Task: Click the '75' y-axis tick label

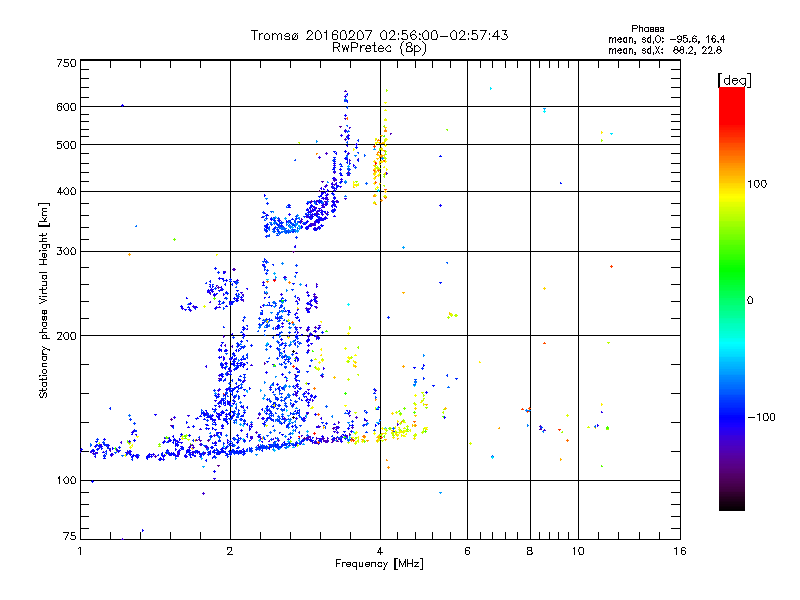Action: (x=70, y=536)
